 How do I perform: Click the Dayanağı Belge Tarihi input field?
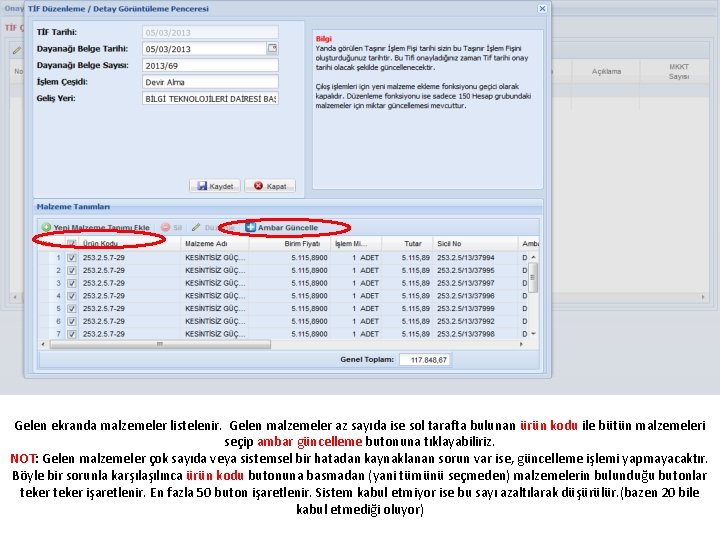click(x=204, y=49)
